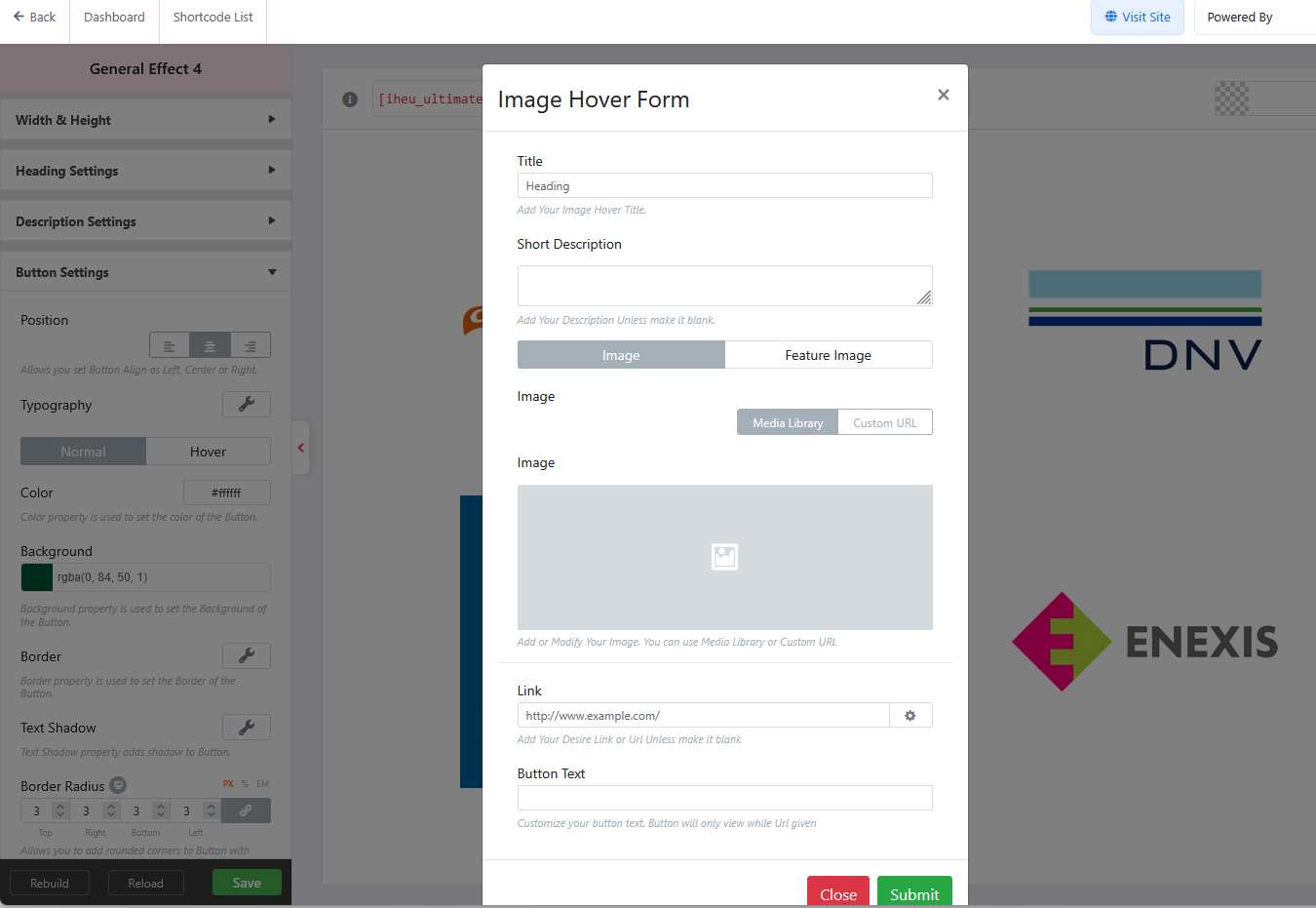Click the link settings gear icon

click(x=910, y=716)
